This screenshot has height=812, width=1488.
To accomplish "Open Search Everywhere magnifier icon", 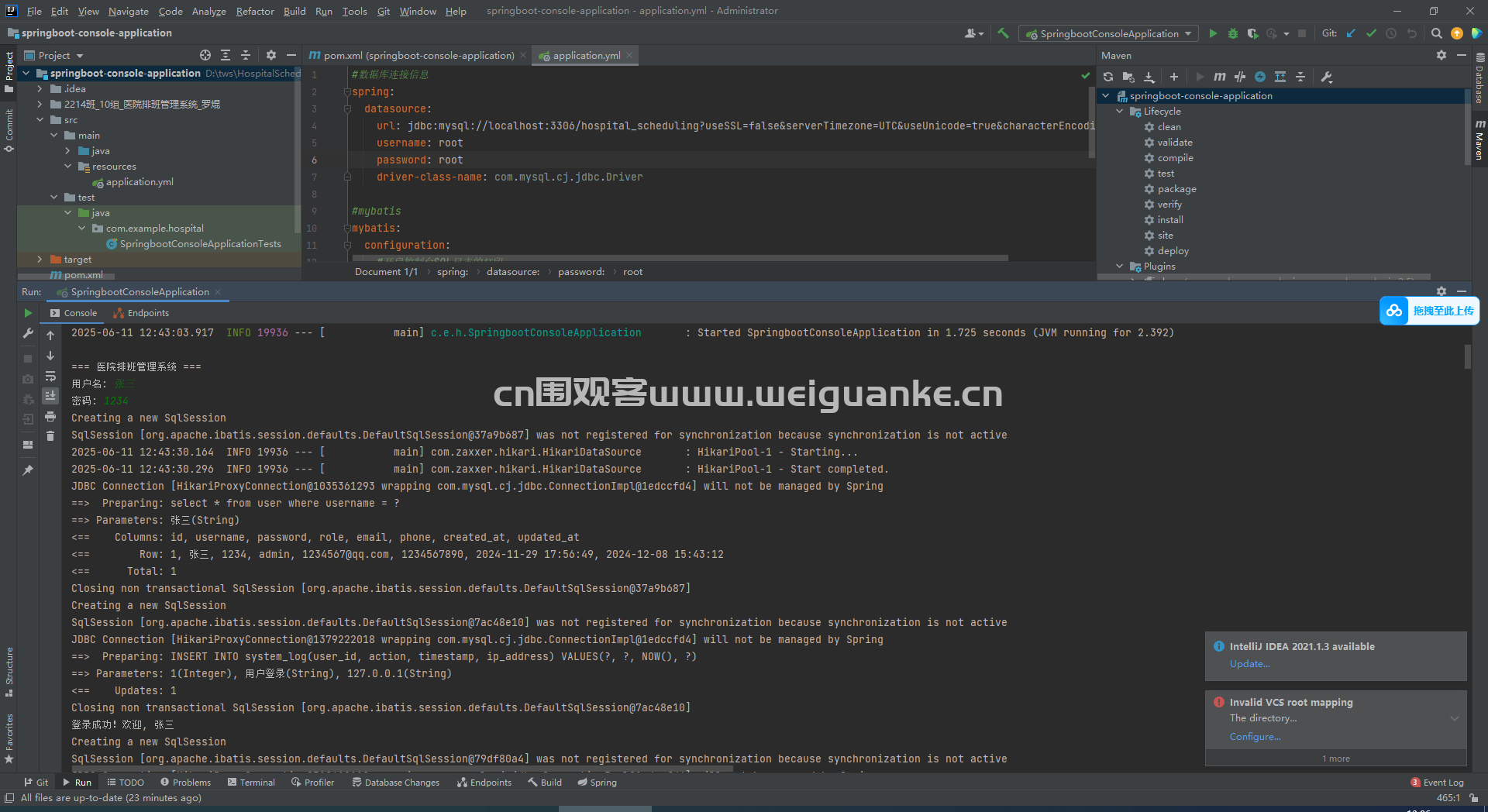I will click(x=1436, y=33).
